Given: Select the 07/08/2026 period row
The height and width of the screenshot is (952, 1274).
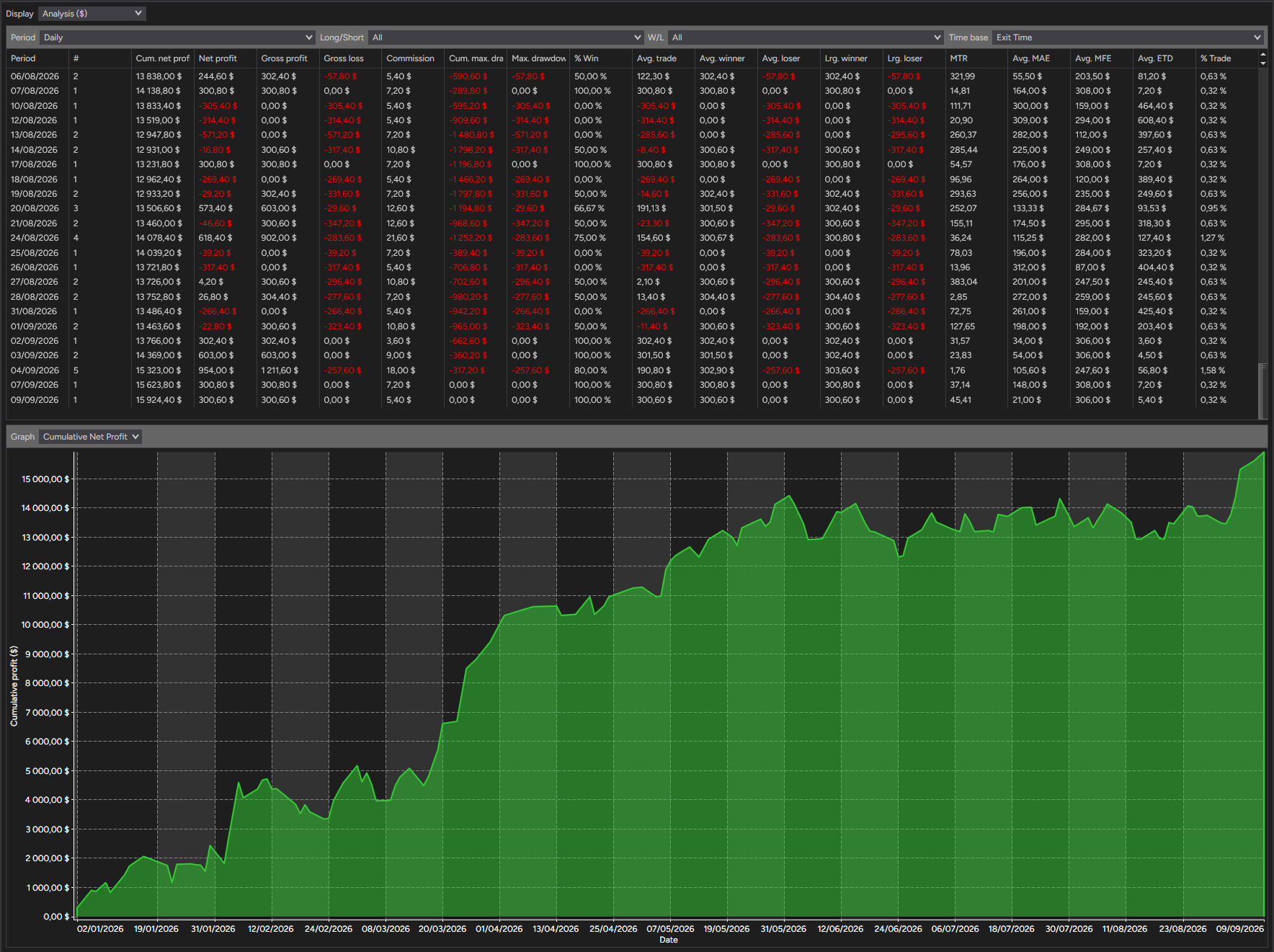Looking at the screenshot, I should tap(632, 91).
